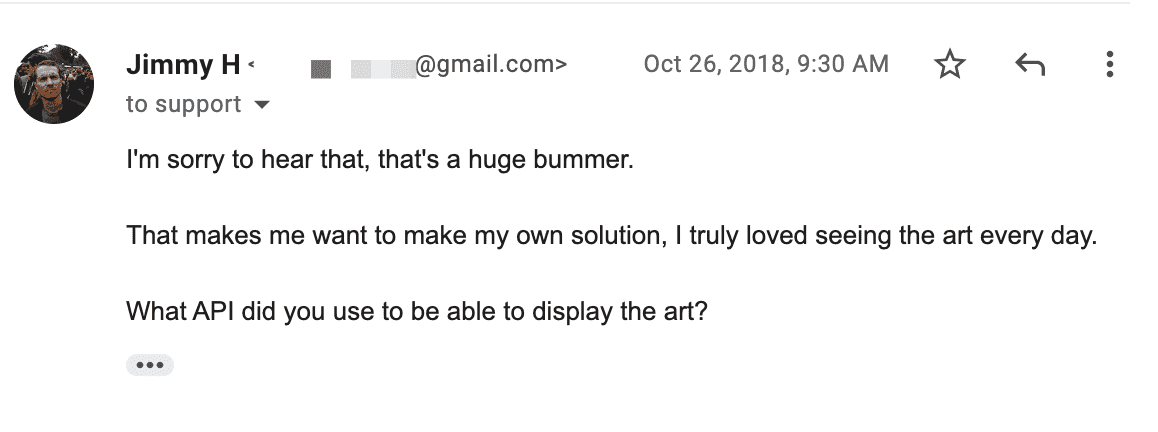
Task: Click the question 'What API did you use'
Action: [x=417, y=311]
